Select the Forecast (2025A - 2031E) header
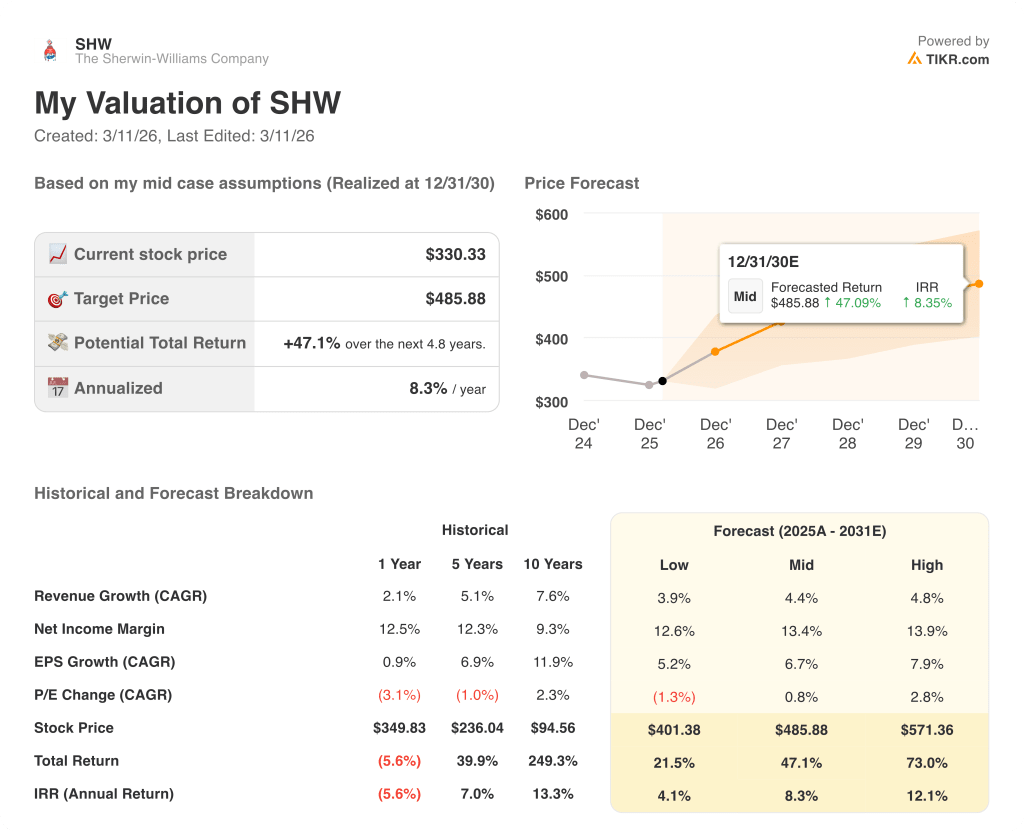Image resolution: width=1024 pixels, height=832 pixels. [x=800, y=531]
